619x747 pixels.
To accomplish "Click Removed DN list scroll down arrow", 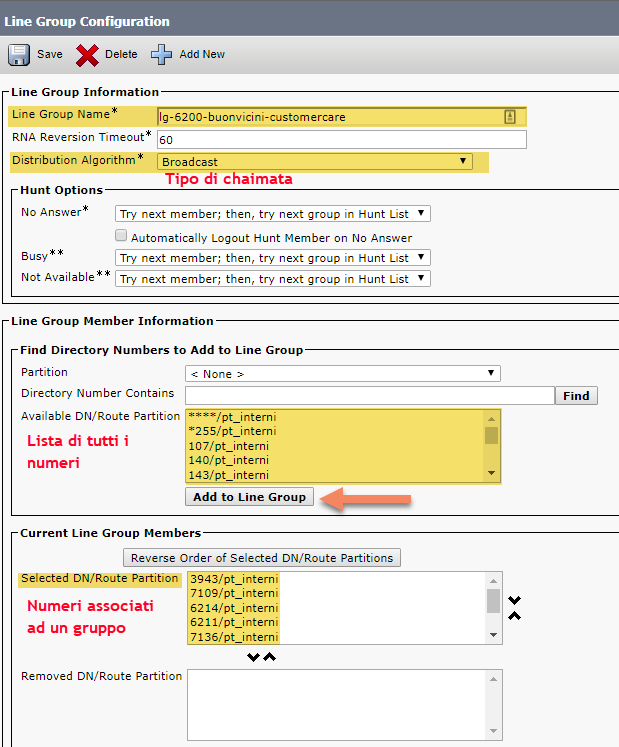I will coord(493,731).
